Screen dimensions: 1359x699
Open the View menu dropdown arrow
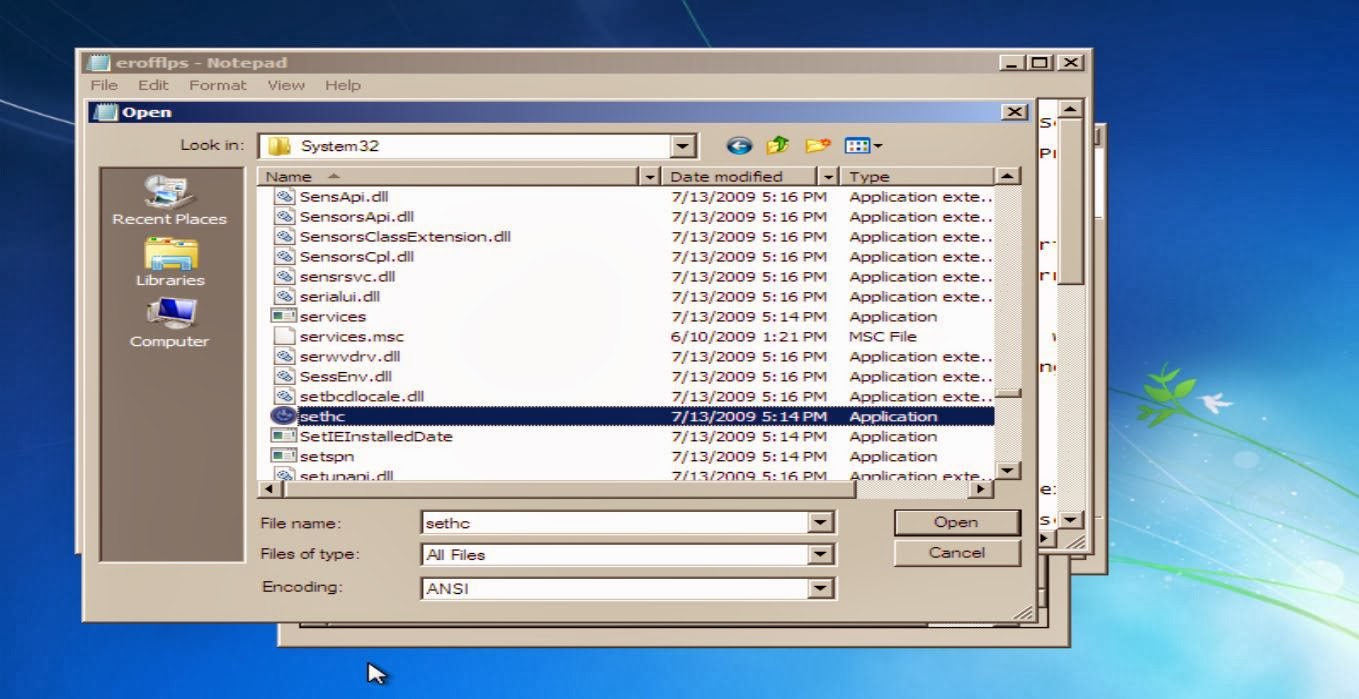click(x=878, y=147)
